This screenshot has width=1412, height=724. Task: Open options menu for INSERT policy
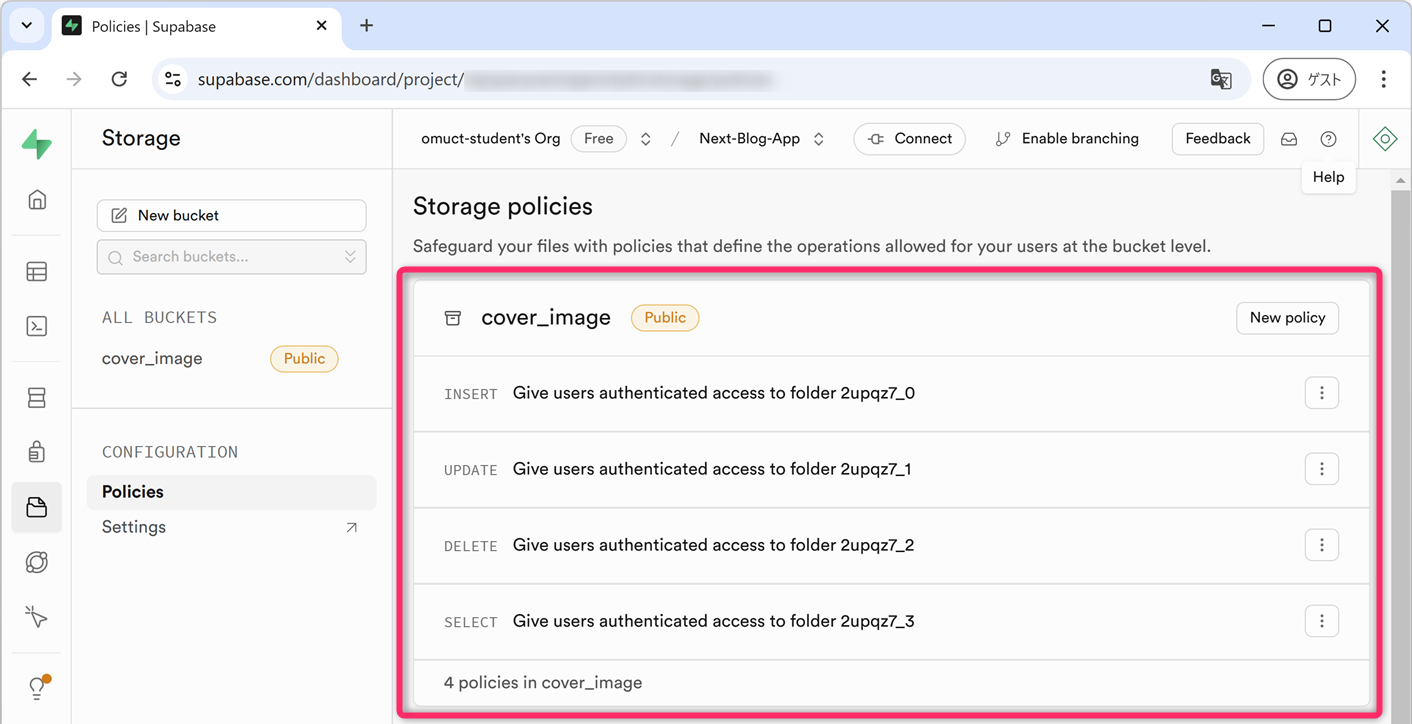pos(1321,393)
